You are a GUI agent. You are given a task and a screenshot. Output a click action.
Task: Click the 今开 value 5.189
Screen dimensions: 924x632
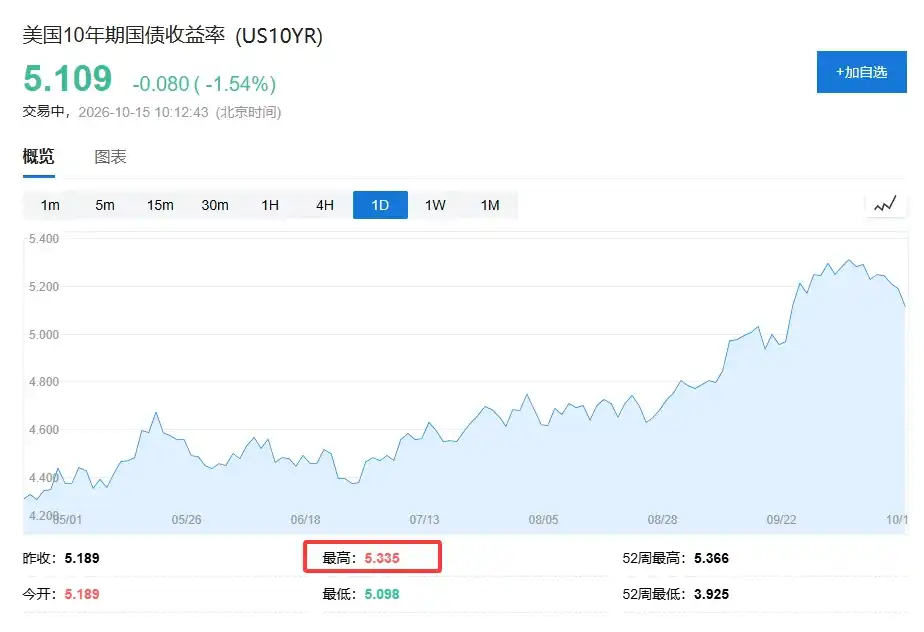(x=82, y=594)
